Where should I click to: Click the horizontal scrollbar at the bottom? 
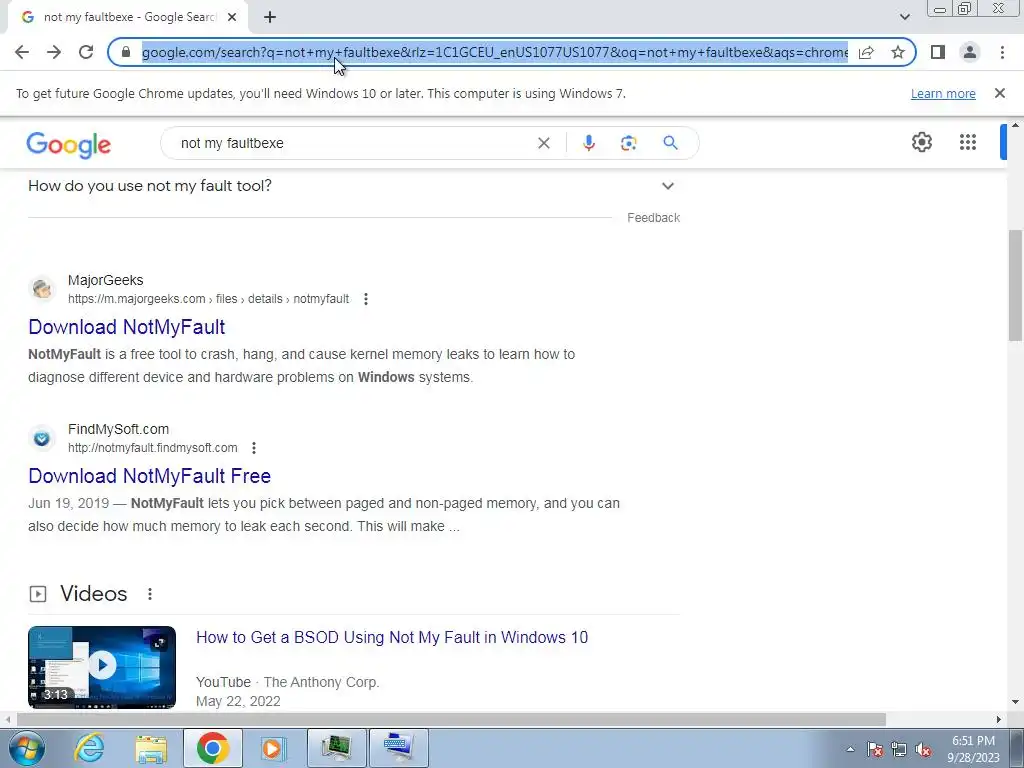[x=451, y=719]
